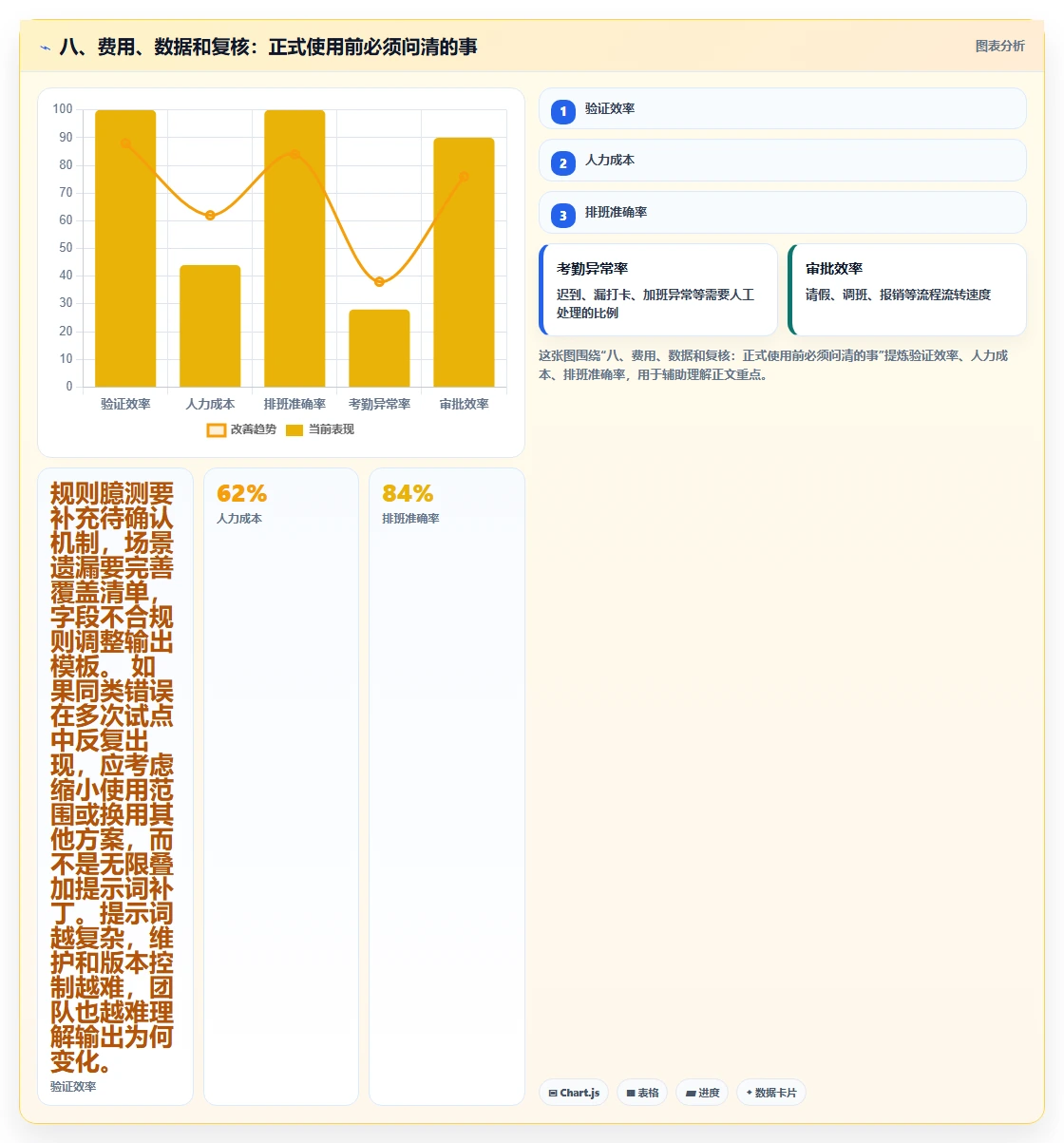Click the 考勤异常率 bar in chart
1064x1143 pixels.
tap(379, 348)
